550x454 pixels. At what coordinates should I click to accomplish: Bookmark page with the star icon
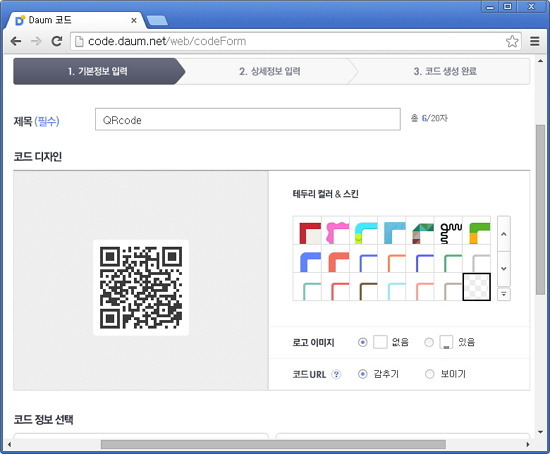point(512,41)
